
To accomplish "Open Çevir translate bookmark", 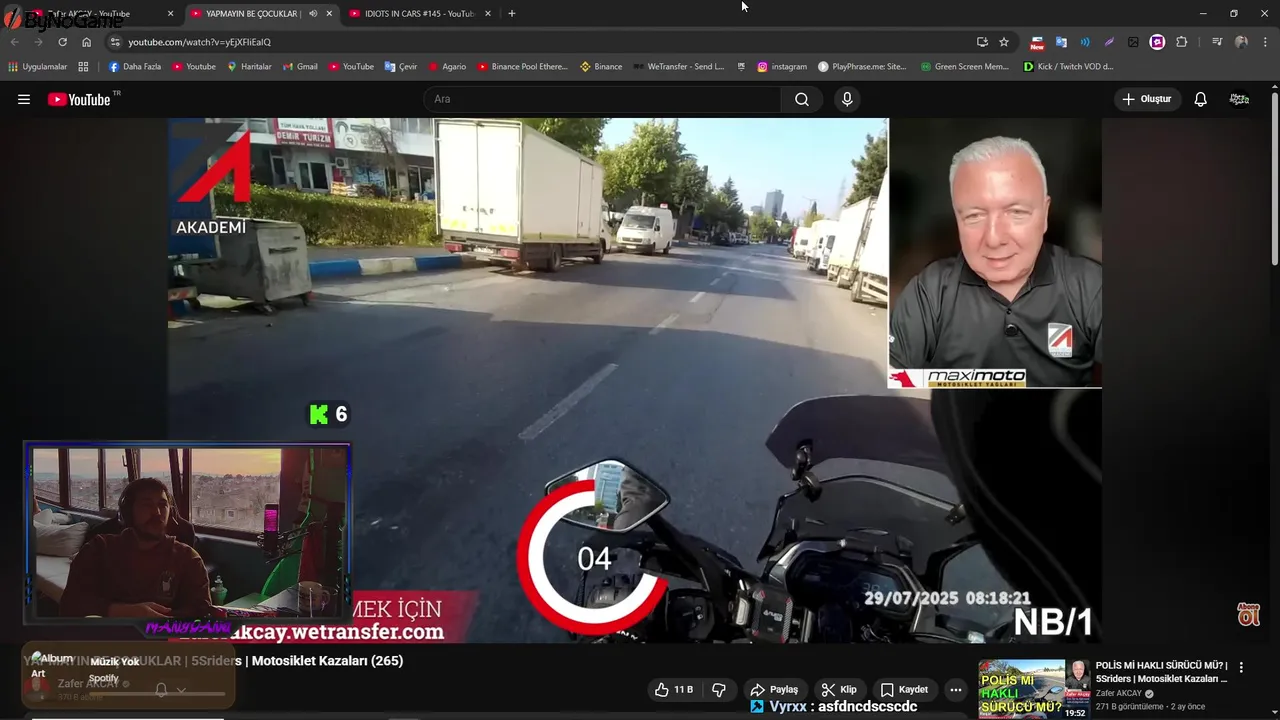I will [401, 67].
